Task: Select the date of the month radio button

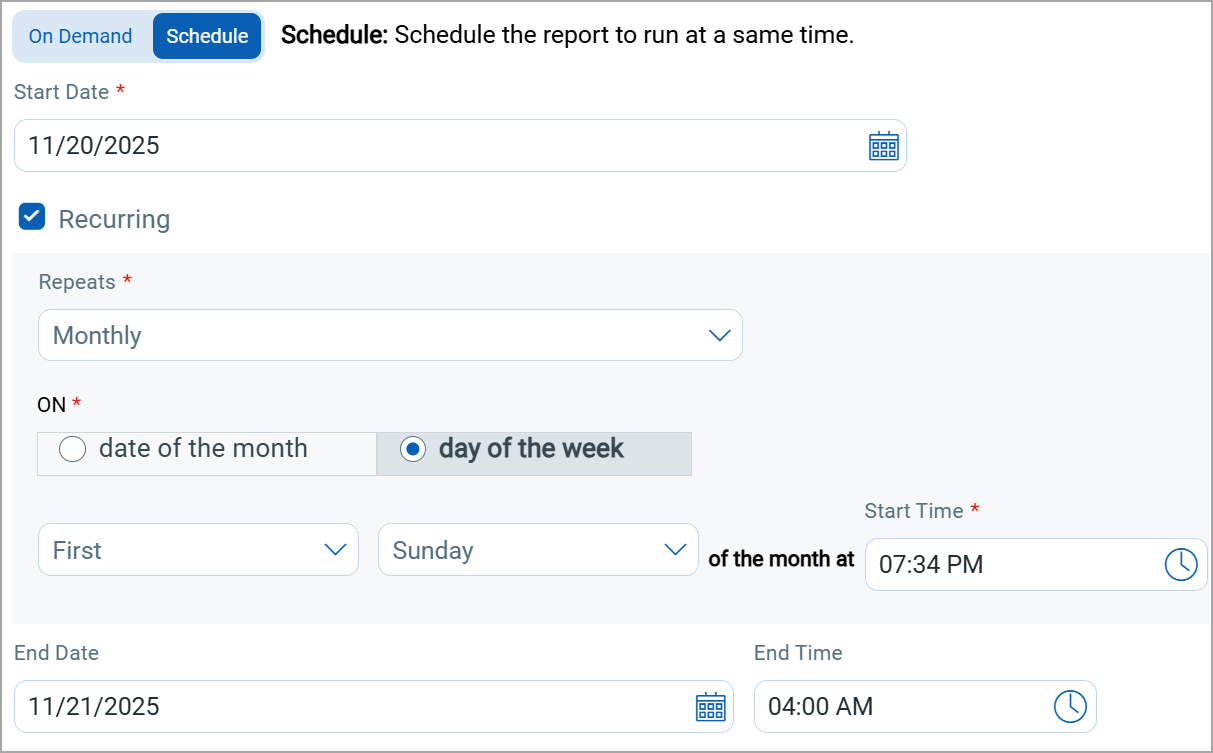Action: click(73, 450)
